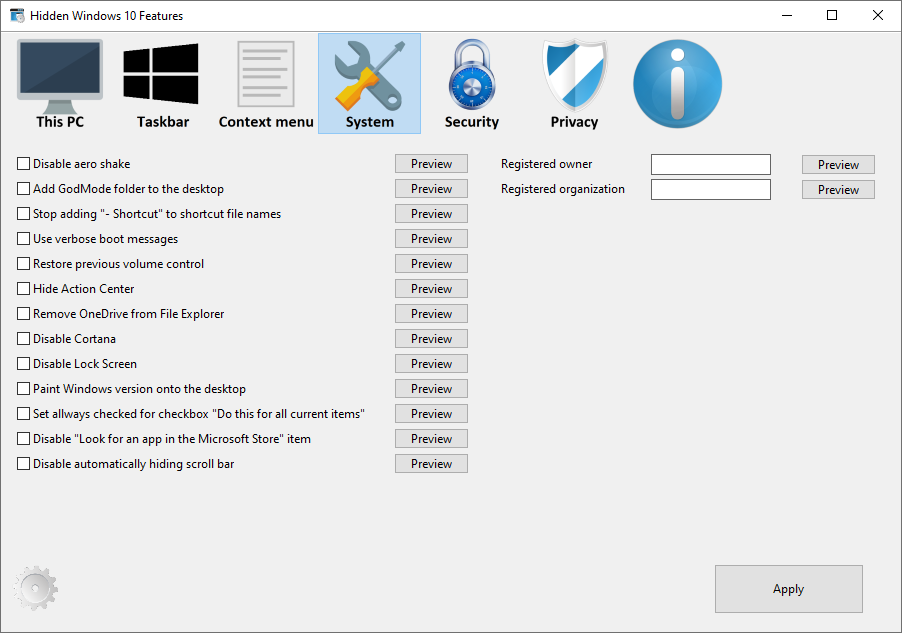902x633 pixels.
Task: Click the gear icon at bottom left
Action: click(36, 588)
